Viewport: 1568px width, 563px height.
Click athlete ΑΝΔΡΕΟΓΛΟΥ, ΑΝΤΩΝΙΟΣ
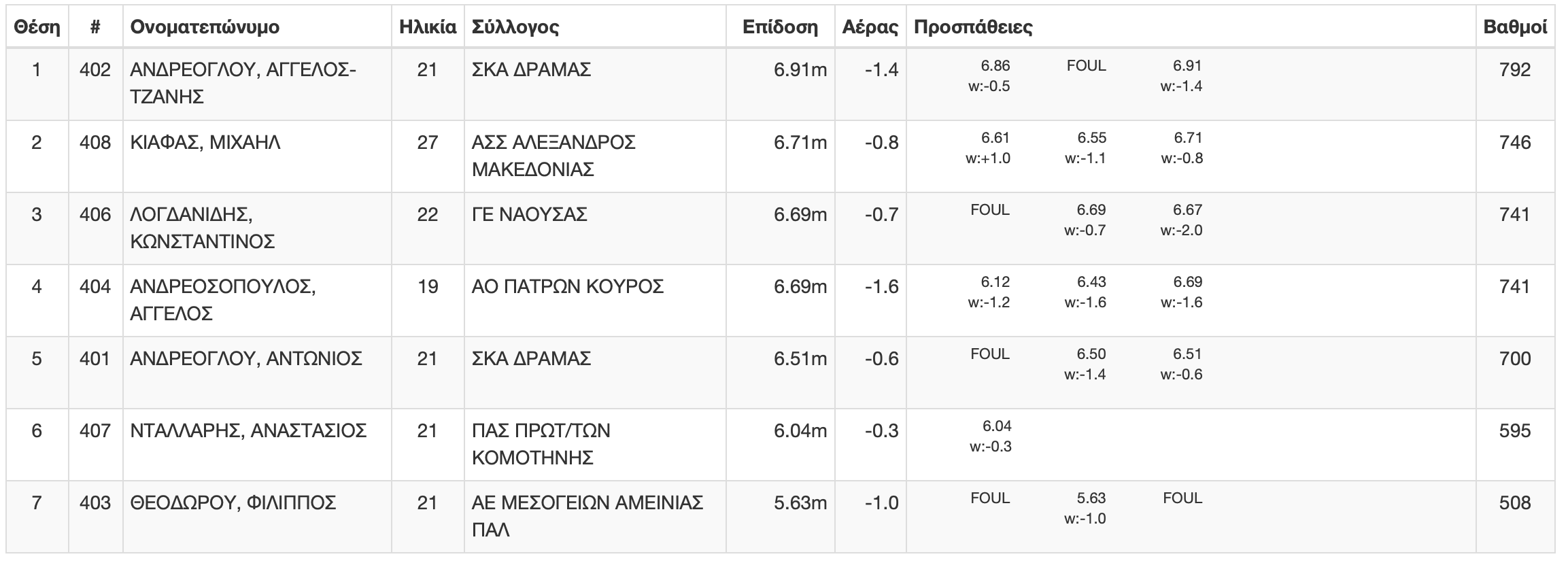246,358
